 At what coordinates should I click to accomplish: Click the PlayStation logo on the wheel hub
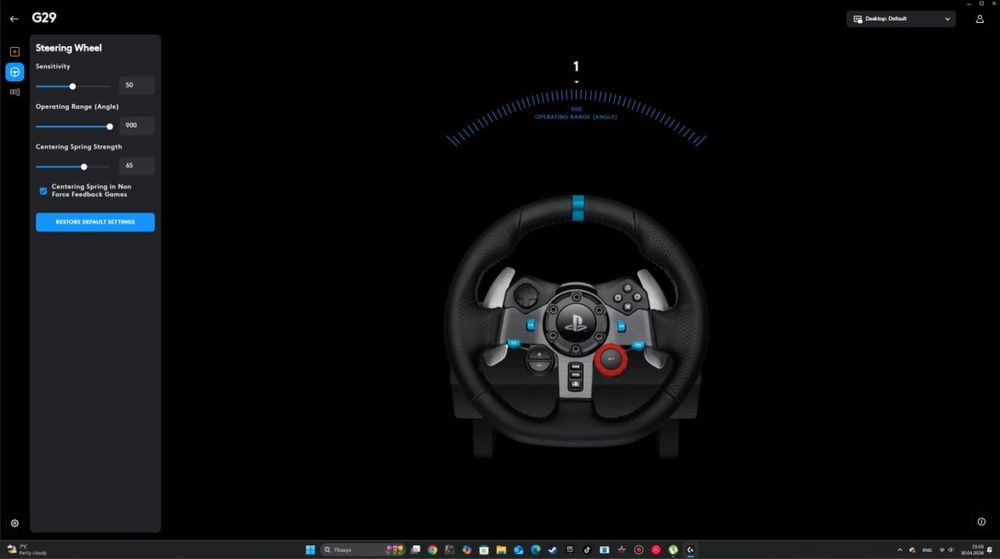click(x=575, y=322)
